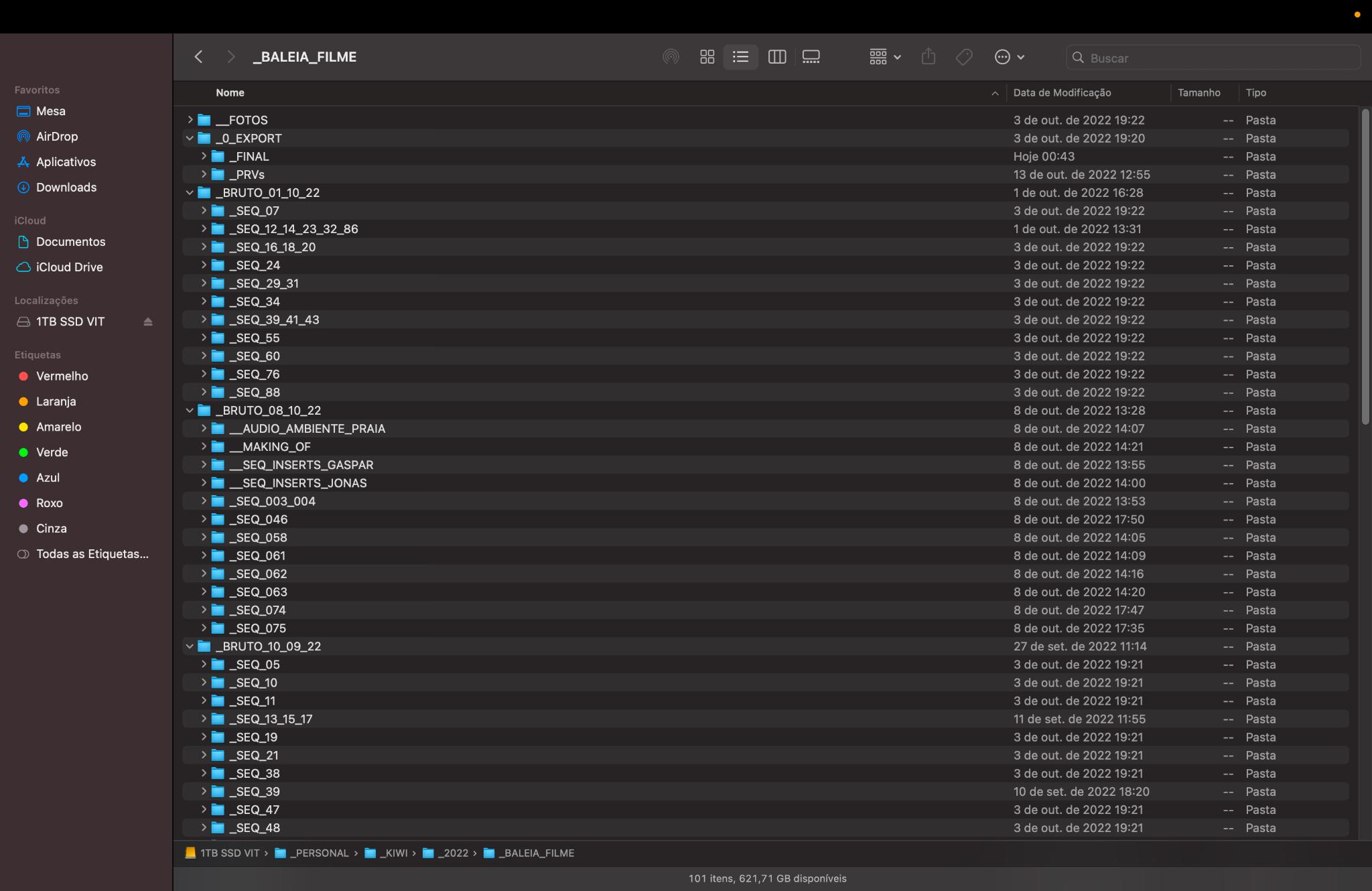This screenshot has width=1372, height=891.
Task: Open the more actions ellipsis menu
Action: (1009, 57)
